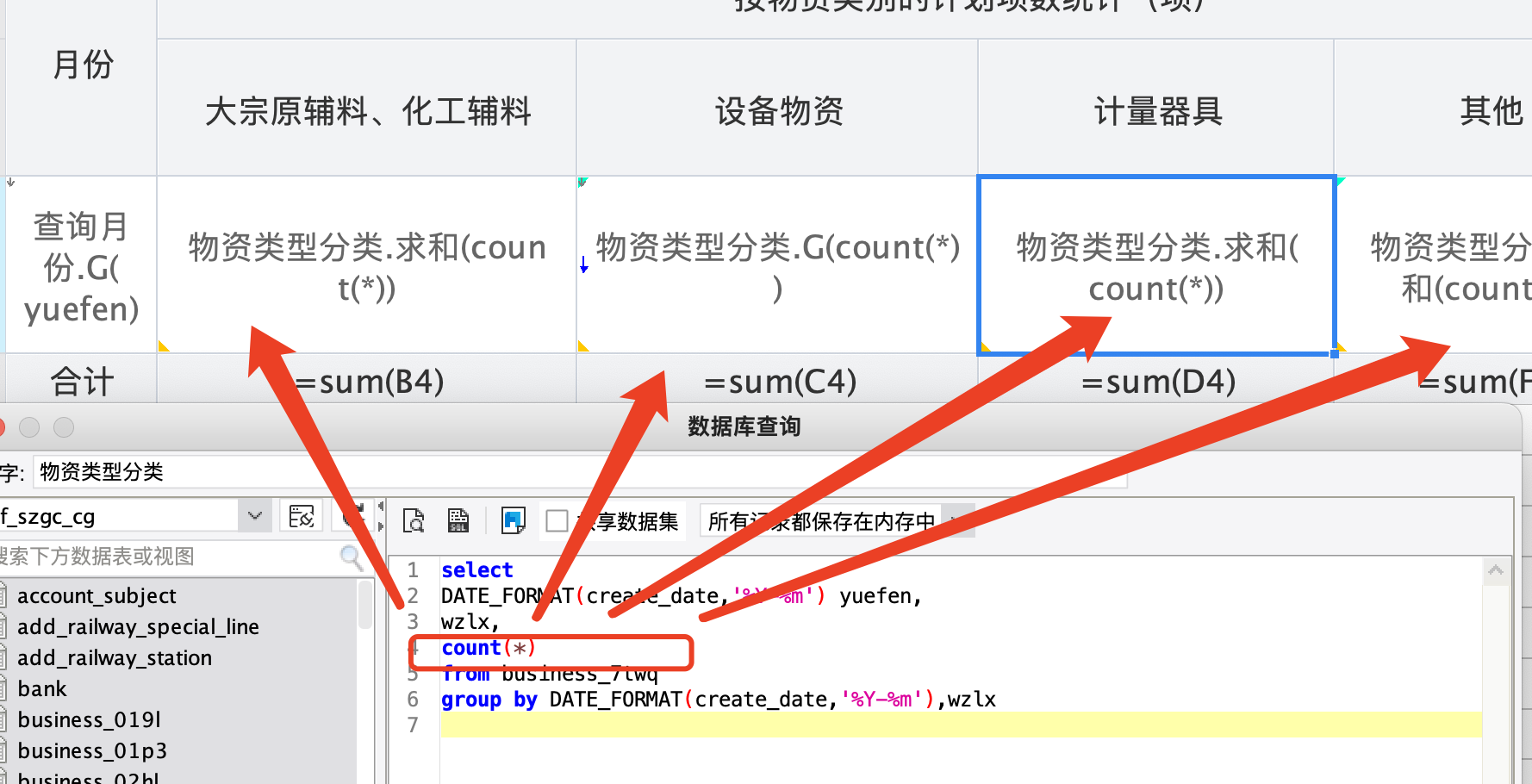Open the f_szgc_cg connection dropdown
This screenshot has height=784, width=1532.
(254, 516)
